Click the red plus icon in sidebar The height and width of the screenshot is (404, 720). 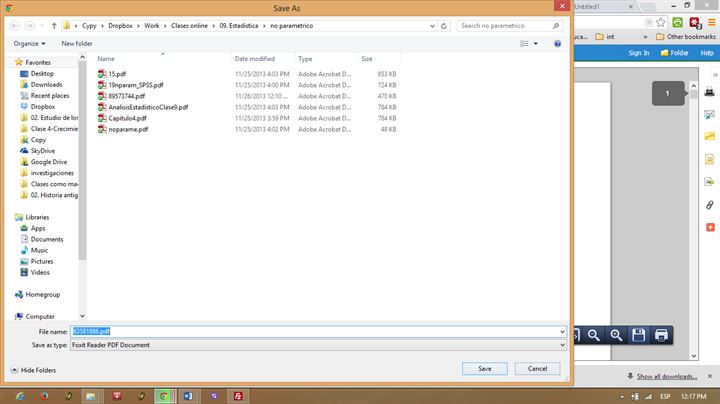710,227
